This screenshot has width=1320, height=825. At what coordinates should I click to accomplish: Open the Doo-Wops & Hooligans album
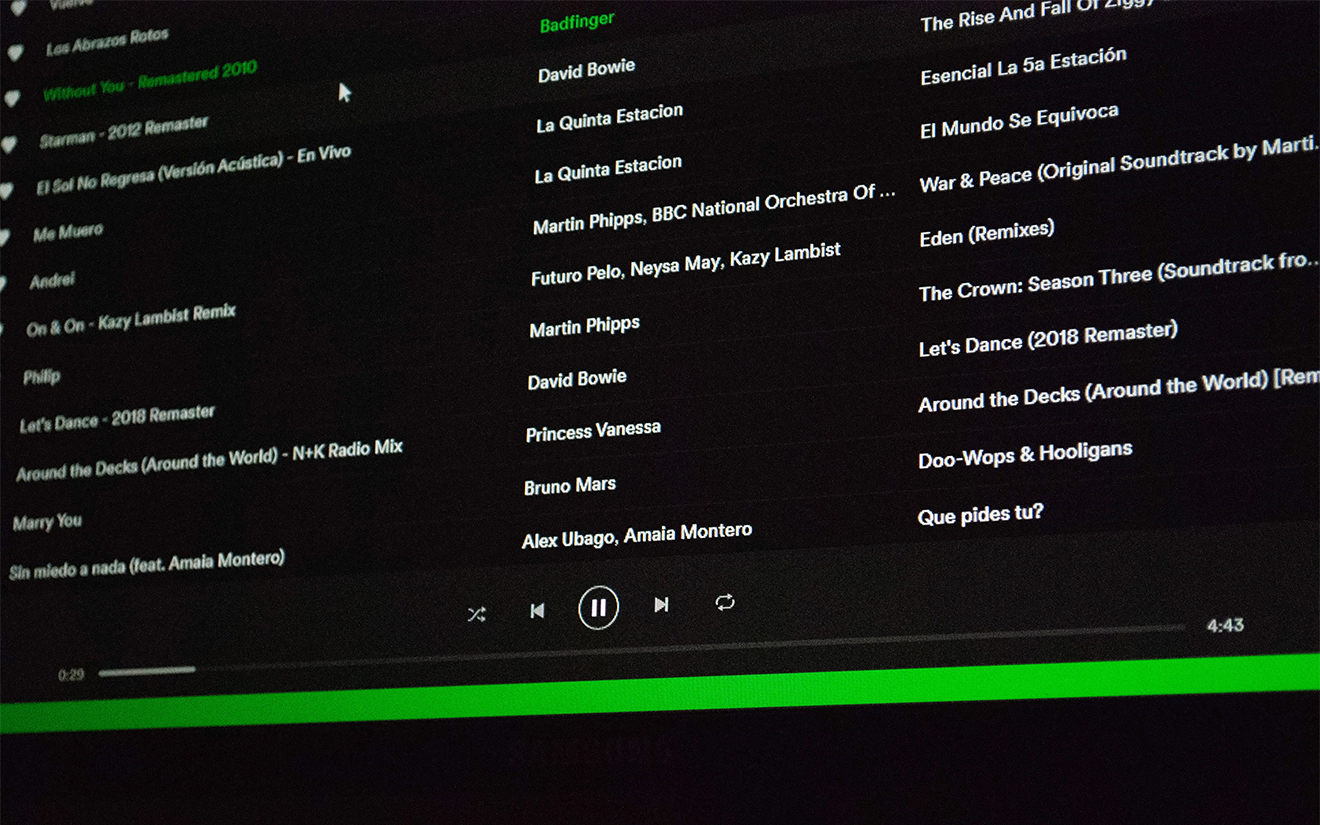[1025, 455]
